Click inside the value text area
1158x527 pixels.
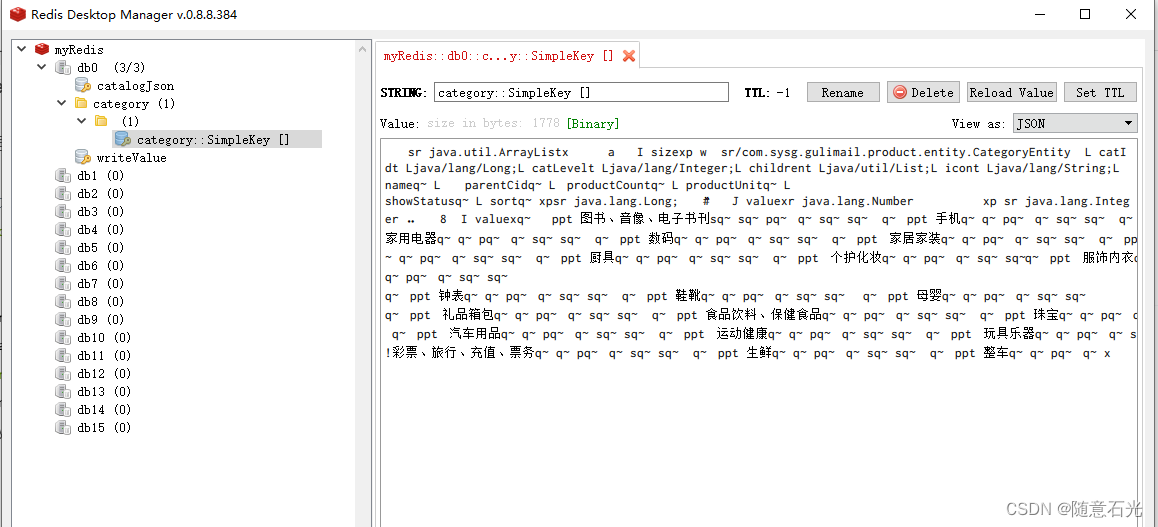point(758,332)
